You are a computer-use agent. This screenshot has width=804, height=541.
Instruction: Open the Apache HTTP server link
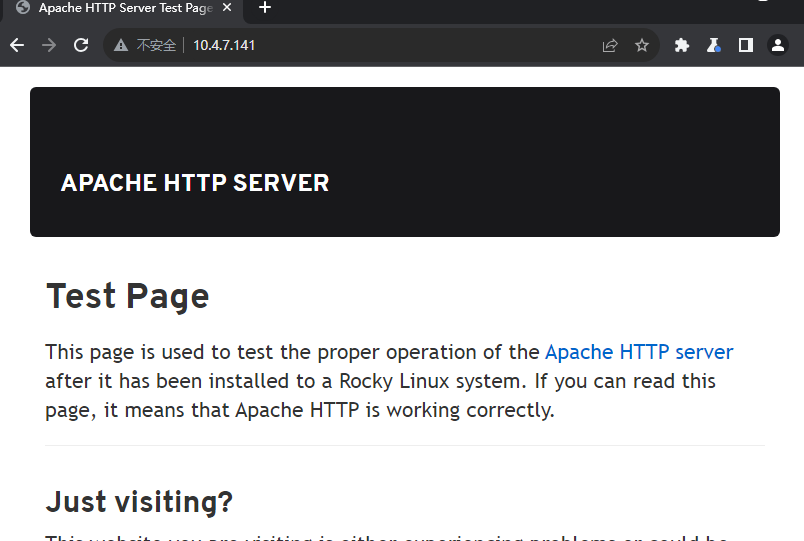639,352
